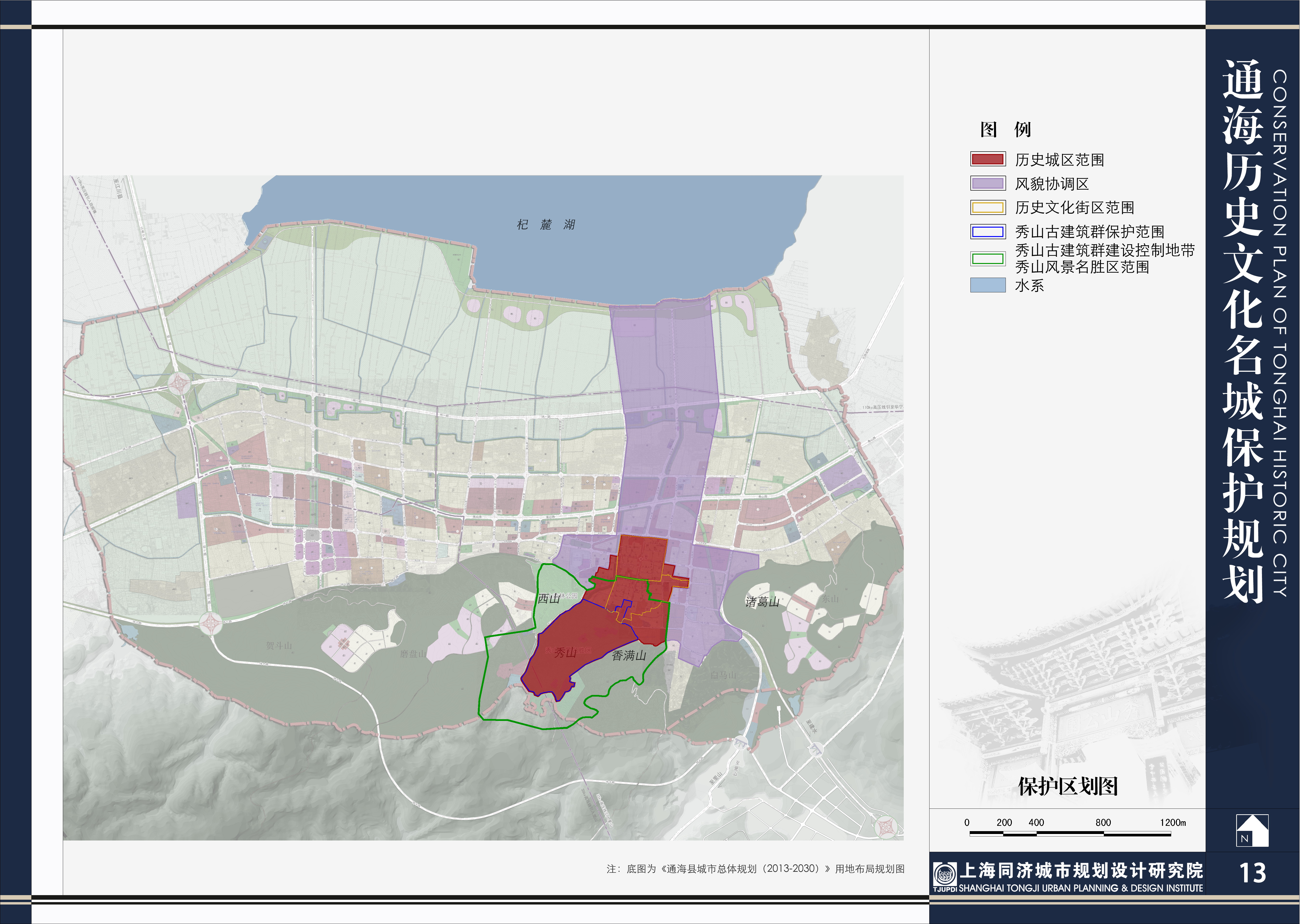Click the purple 风貌协调区 legend swatch

pos(988,183)
